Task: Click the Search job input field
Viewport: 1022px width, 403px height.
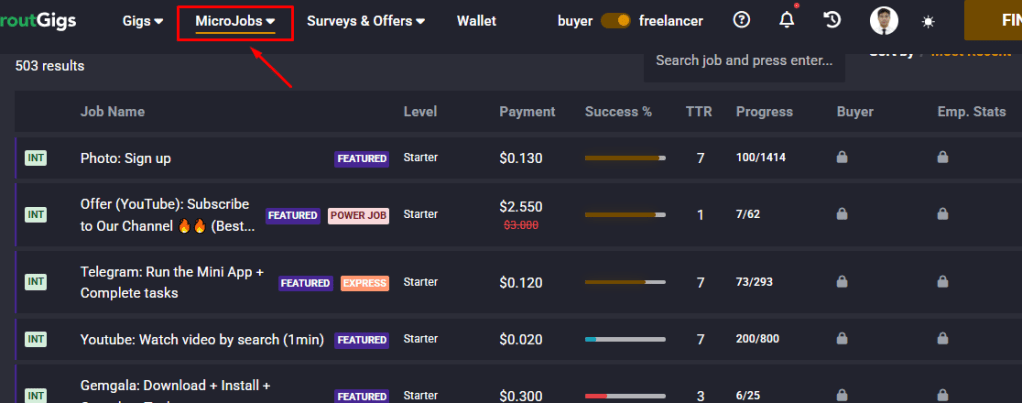Action: [744, 61]
